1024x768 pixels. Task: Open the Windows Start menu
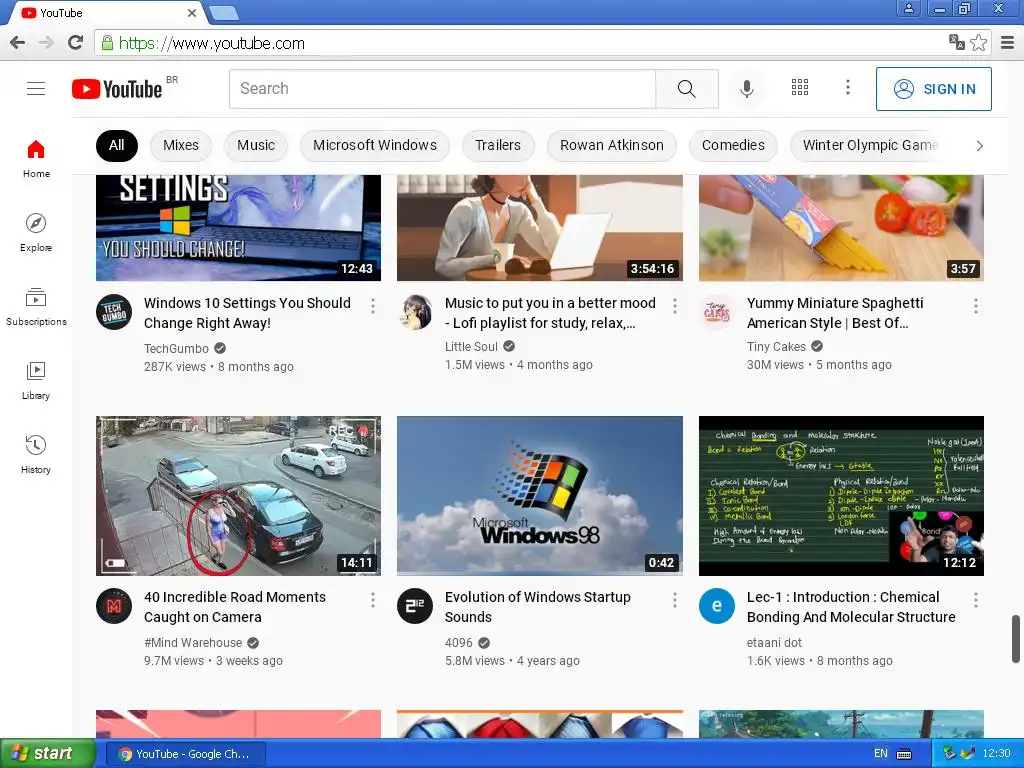pyautogui.click(x=48, y=753)
